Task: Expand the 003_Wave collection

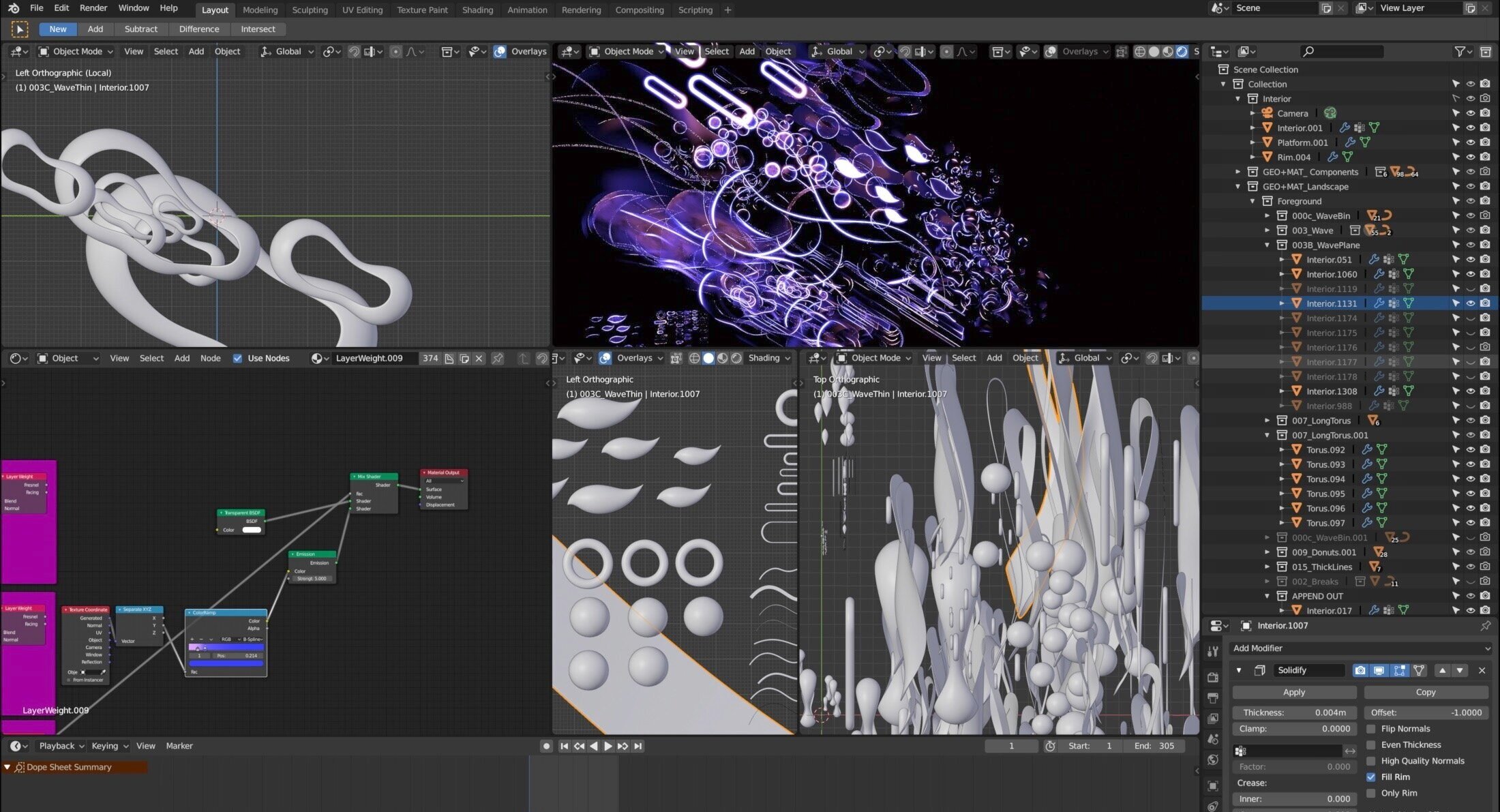Action: pyautogui.click(x=1267, y=230)
